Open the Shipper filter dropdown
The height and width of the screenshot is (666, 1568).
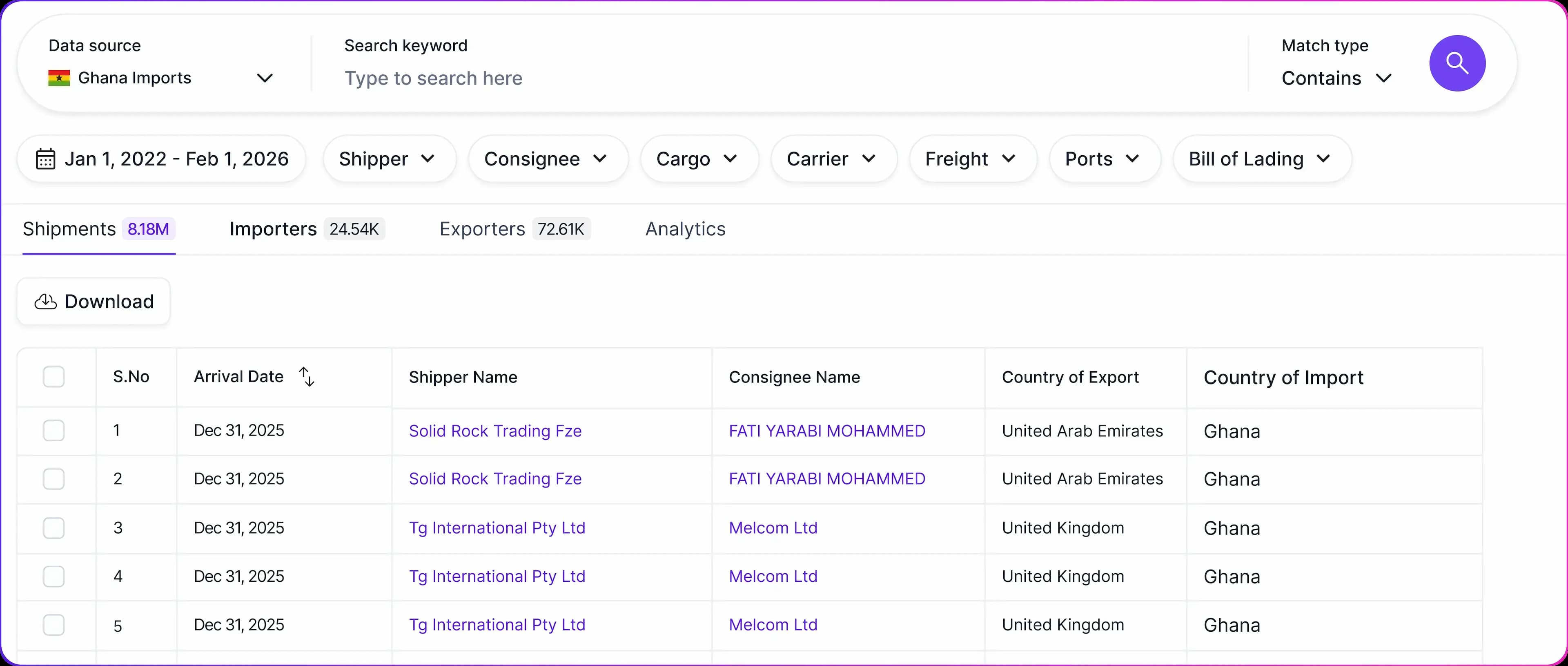tap(388, 159)
